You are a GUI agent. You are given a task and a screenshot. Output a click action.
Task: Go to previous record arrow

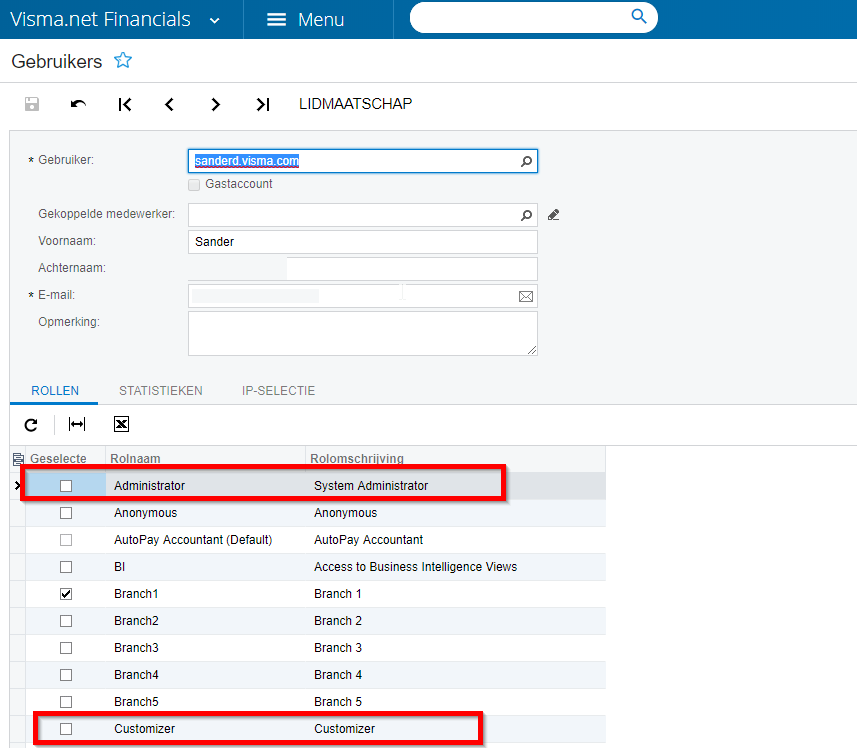(169, 104)
